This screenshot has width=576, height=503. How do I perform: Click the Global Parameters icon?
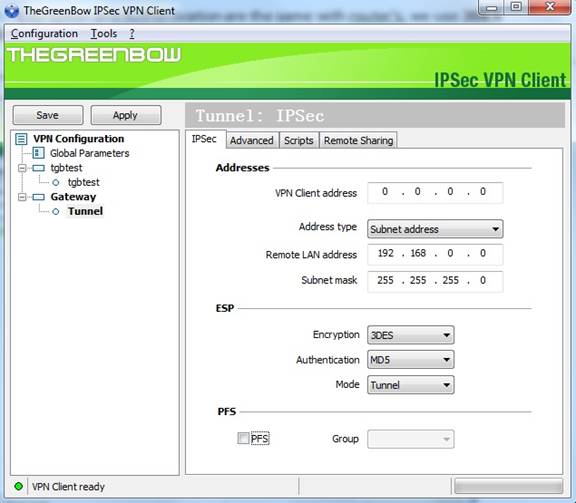coord(38,153)
